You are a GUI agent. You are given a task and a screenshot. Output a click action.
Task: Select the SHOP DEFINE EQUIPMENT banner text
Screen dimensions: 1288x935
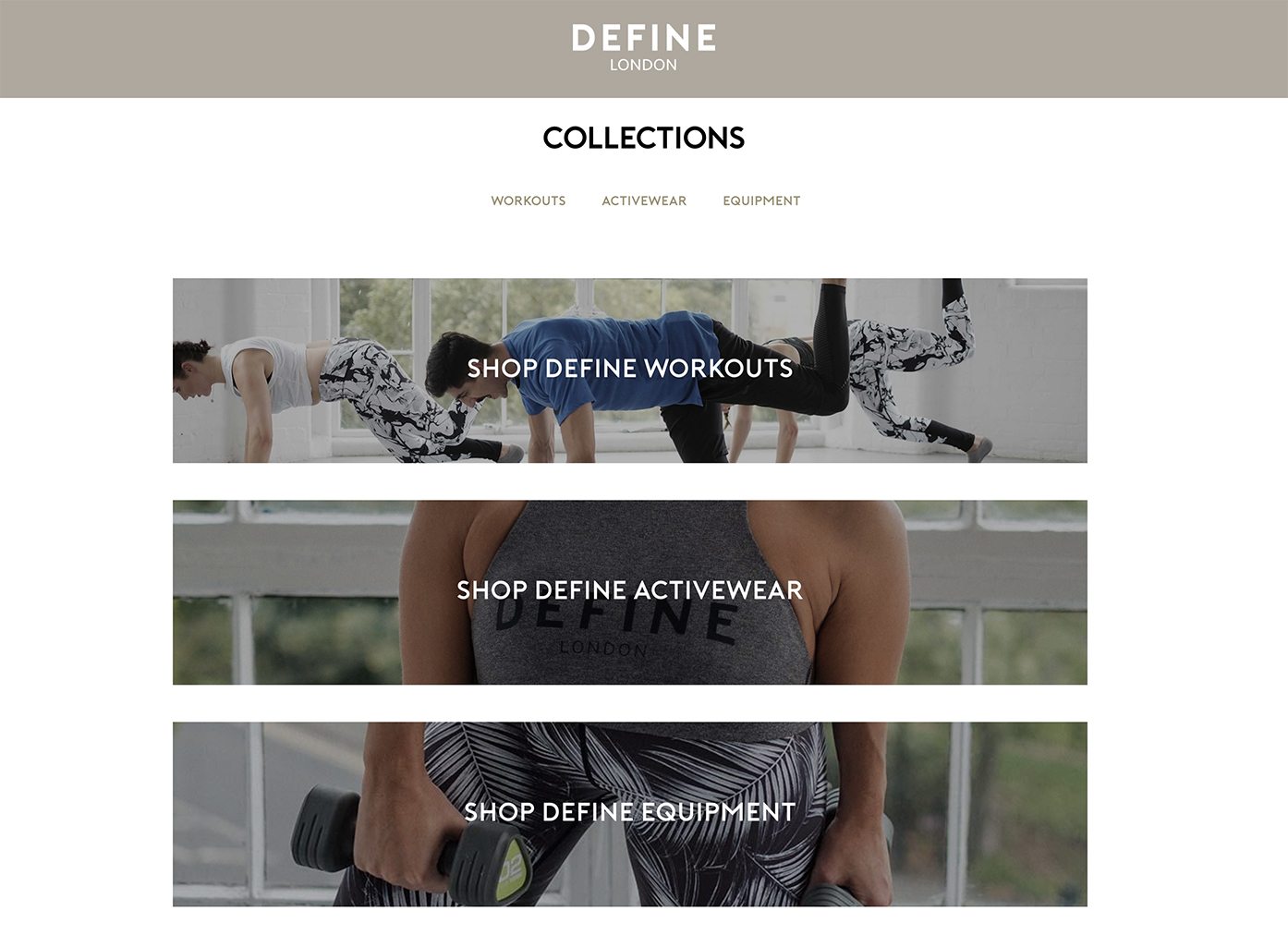point(630,811)
